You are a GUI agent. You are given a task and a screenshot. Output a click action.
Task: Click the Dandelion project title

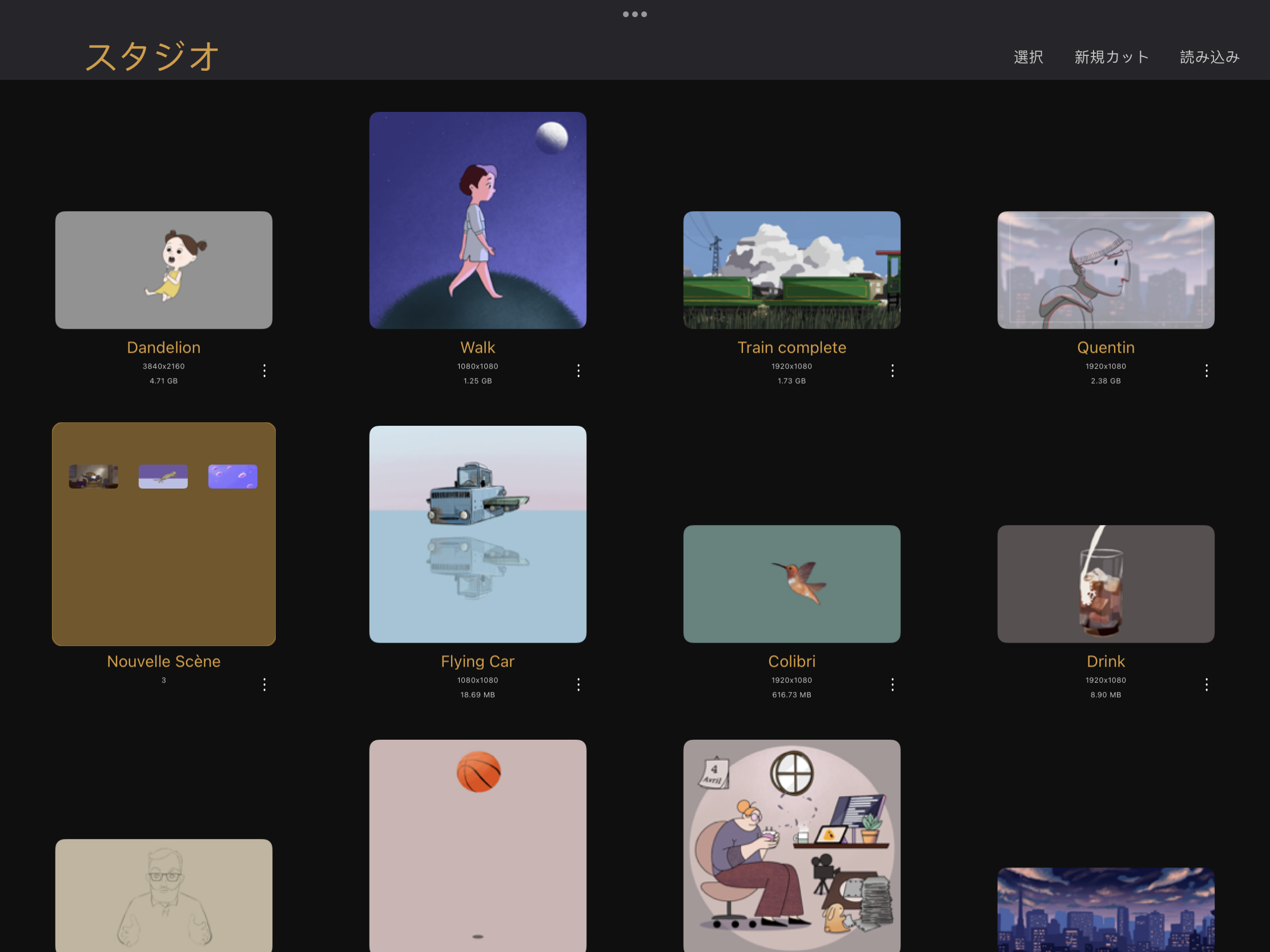click(x=164, y=347)
